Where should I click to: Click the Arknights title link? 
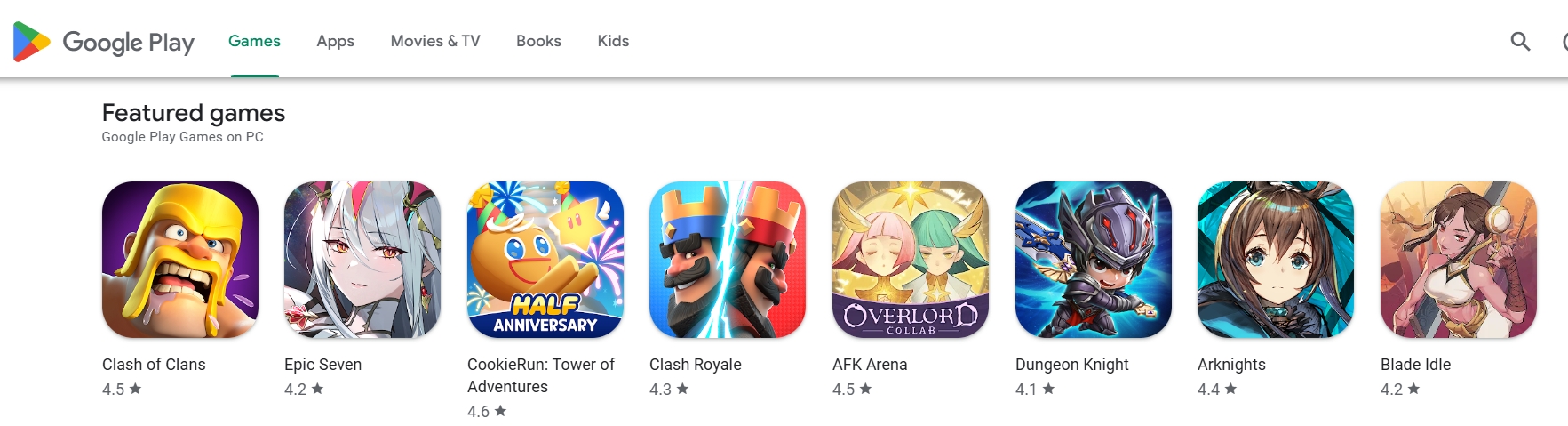coord(1231,365)
